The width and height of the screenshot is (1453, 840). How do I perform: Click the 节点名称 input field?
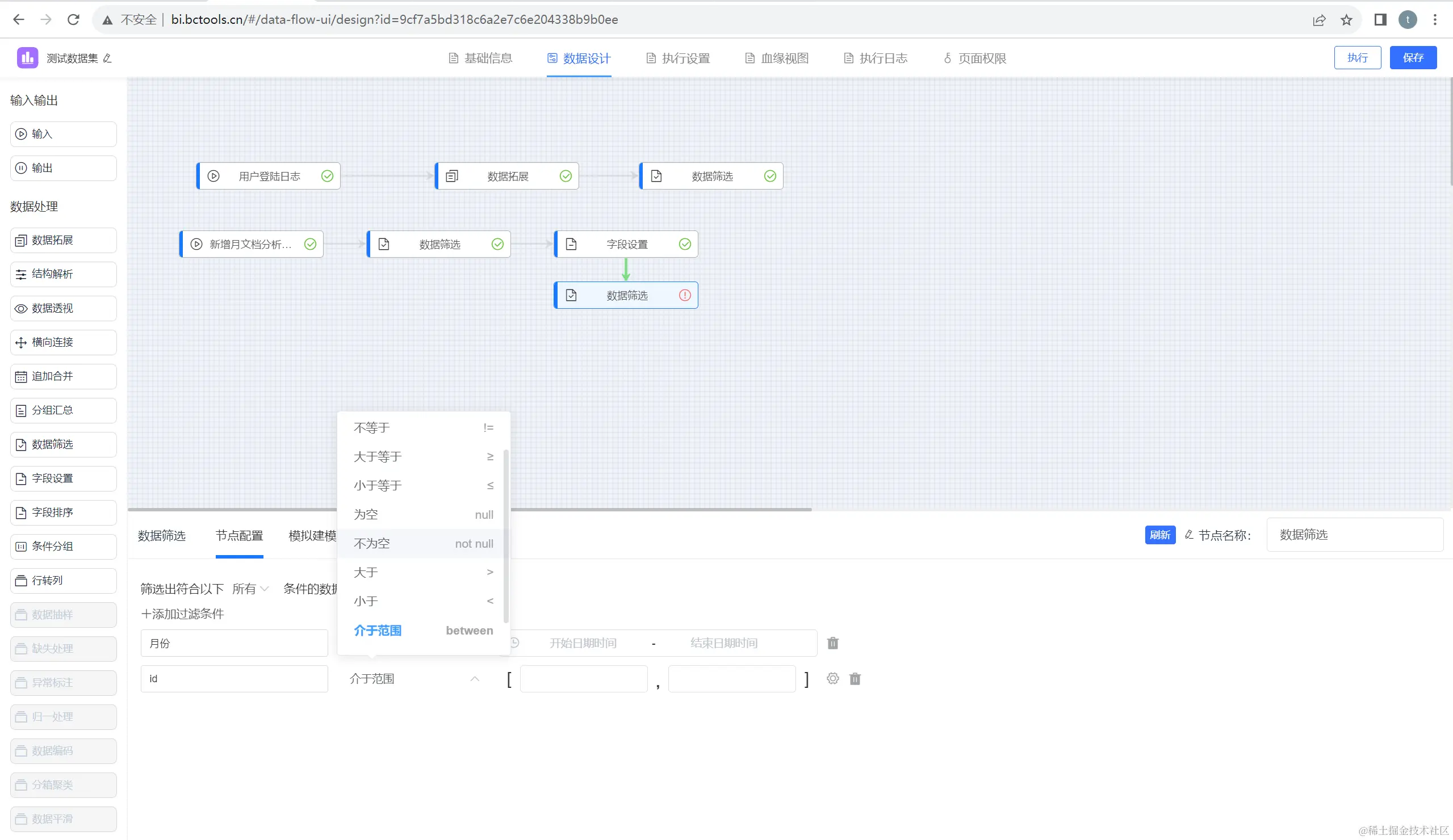click(x=1354, y=535)
